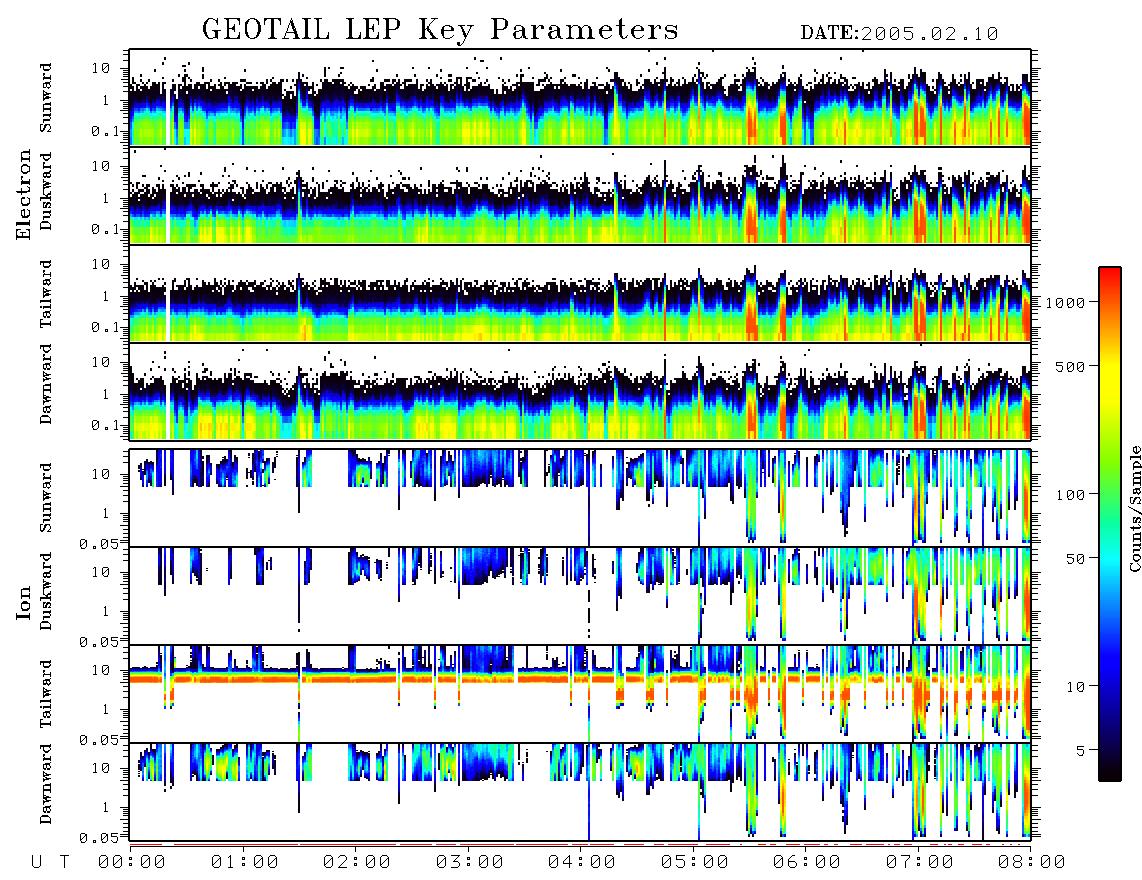
Task: Click "0.1" tick on Electron Dawnward axis
Action: [x=105, y=425]
